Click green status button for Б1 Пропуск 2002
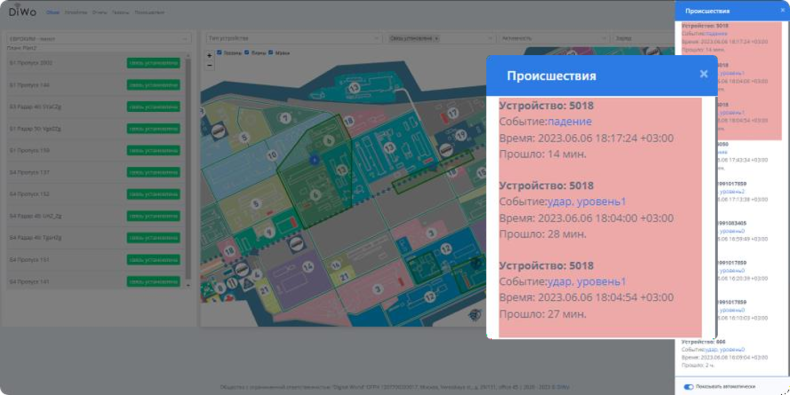The image size is (790, 395). (x=153, y=63)
